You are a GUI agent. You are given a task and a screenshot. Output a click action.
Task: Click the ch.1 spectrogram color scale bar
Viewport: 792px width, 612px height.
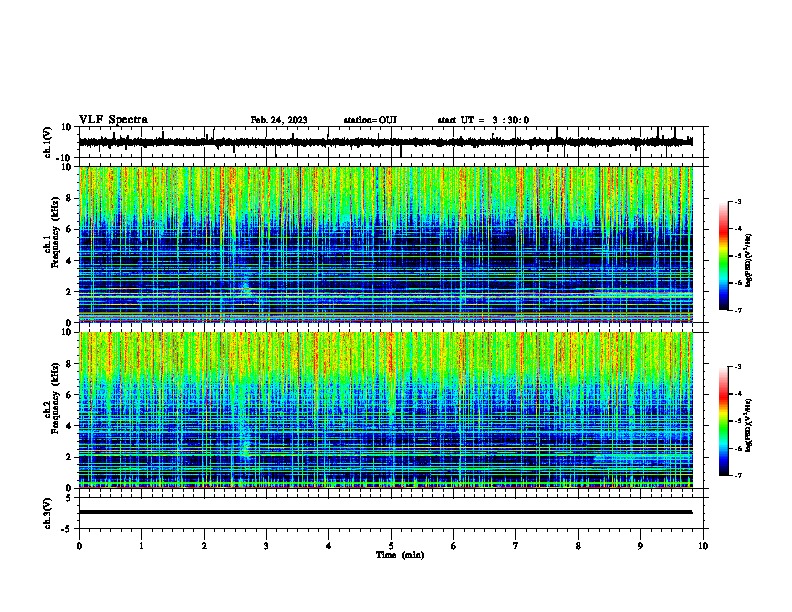pyautogui.click(x=724, y=256)
